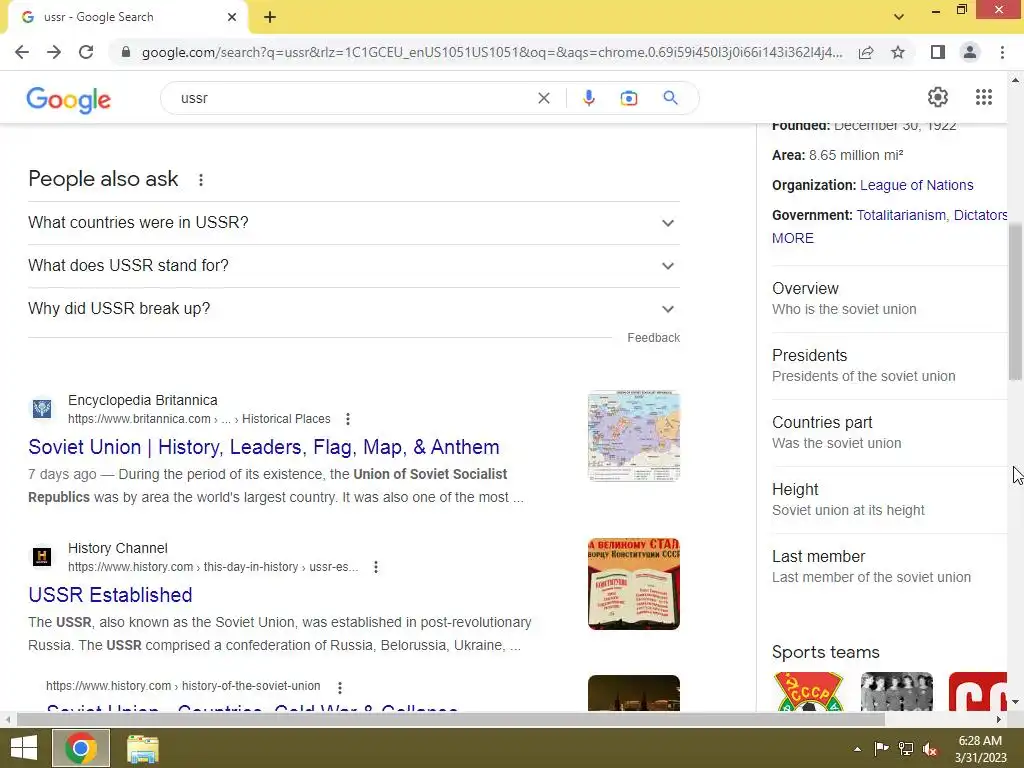Open History Channel result options menu
This screenshot has width=1024, height=768.
[x=376, y=567]
